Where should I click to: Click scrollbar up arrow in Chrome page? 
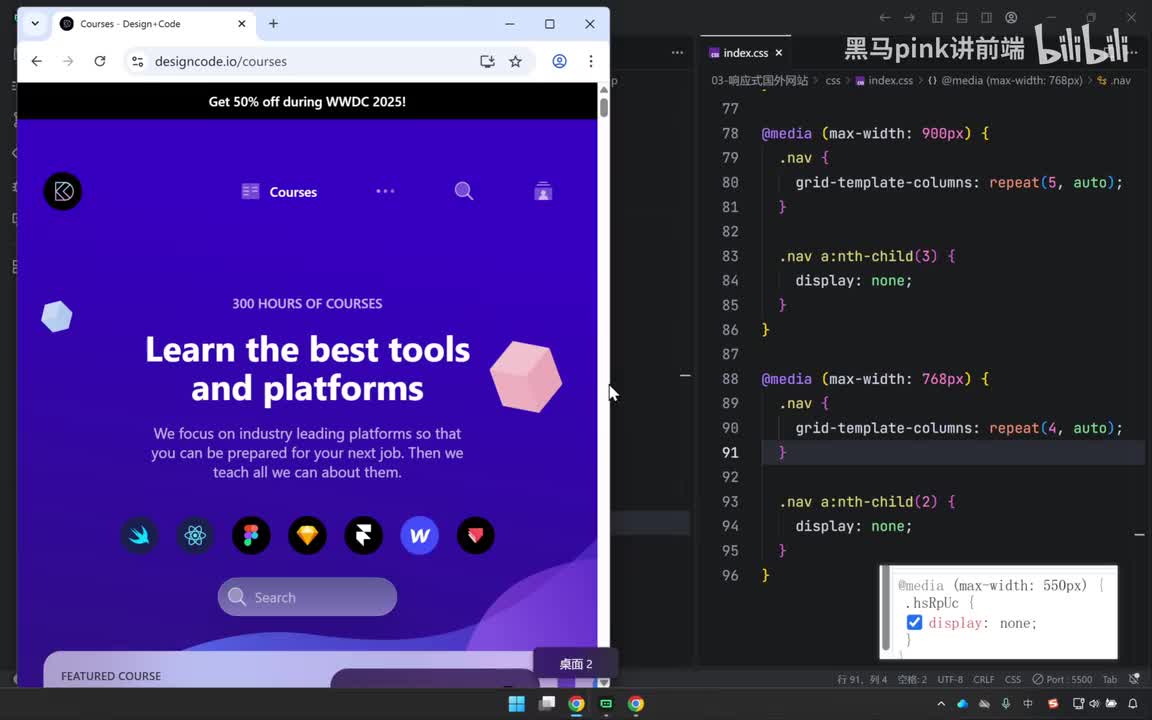604,90
